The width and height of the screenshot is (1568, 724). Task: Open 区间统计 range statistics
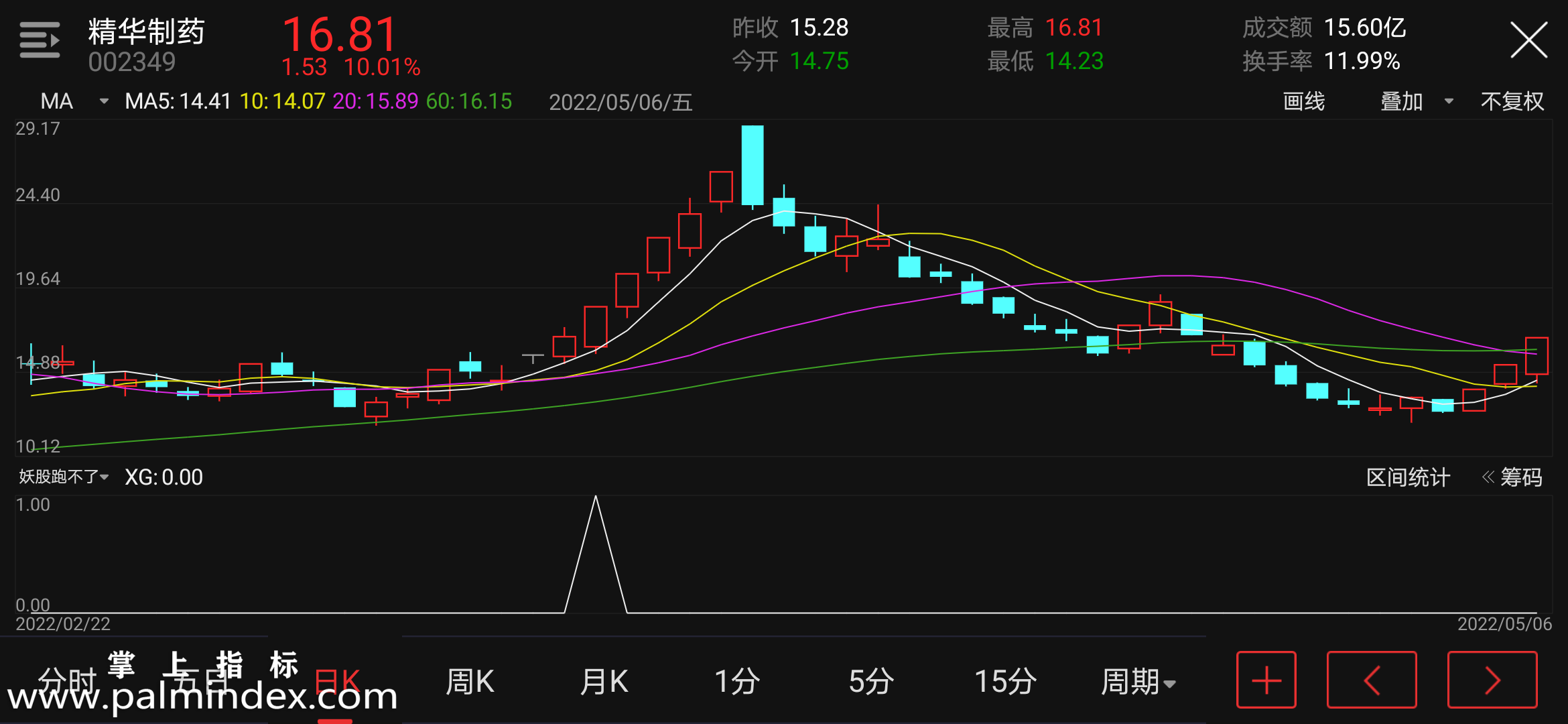pyautogui.click(x=1408, y=477)
